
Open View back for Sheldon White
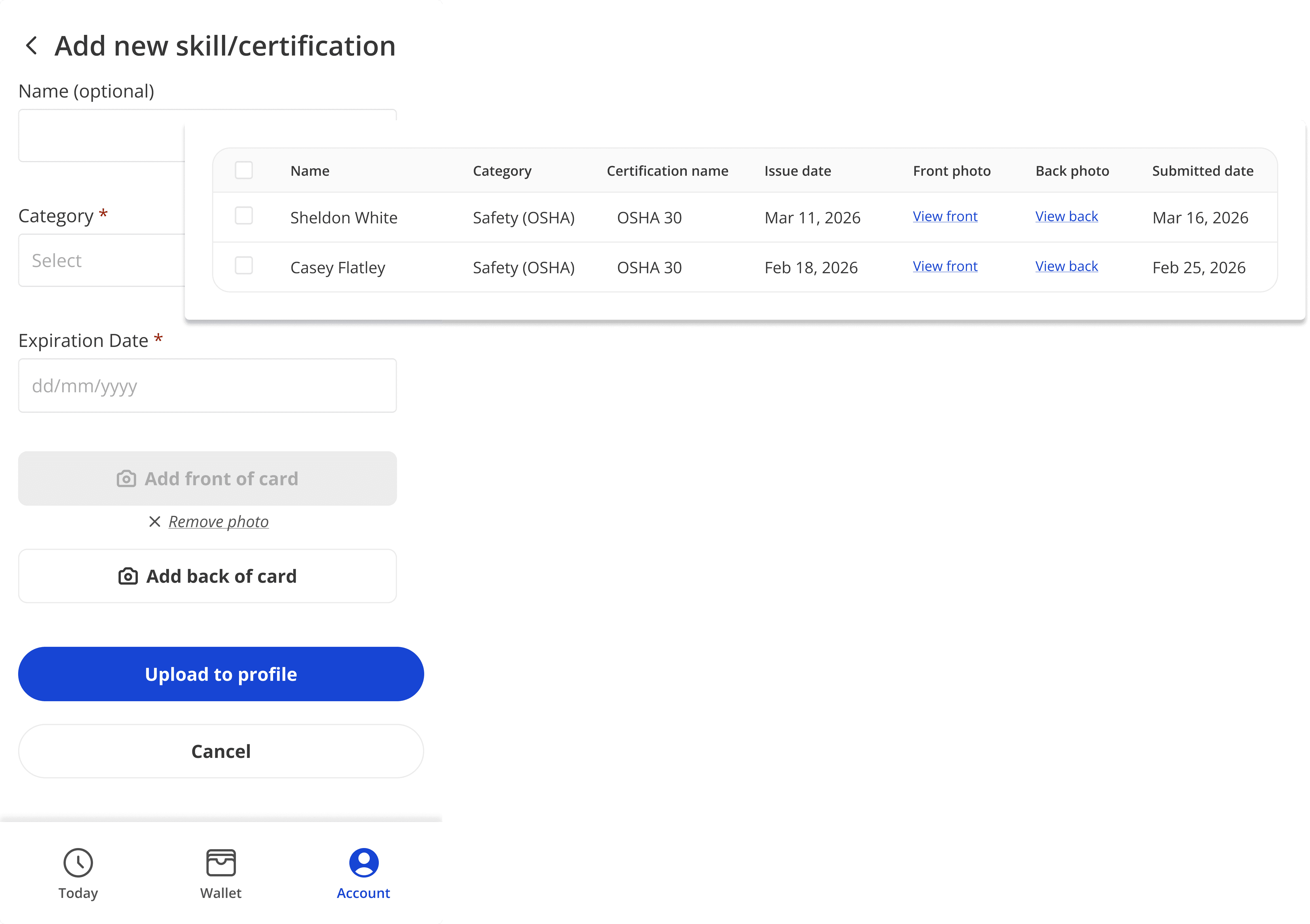(1066, 216)
